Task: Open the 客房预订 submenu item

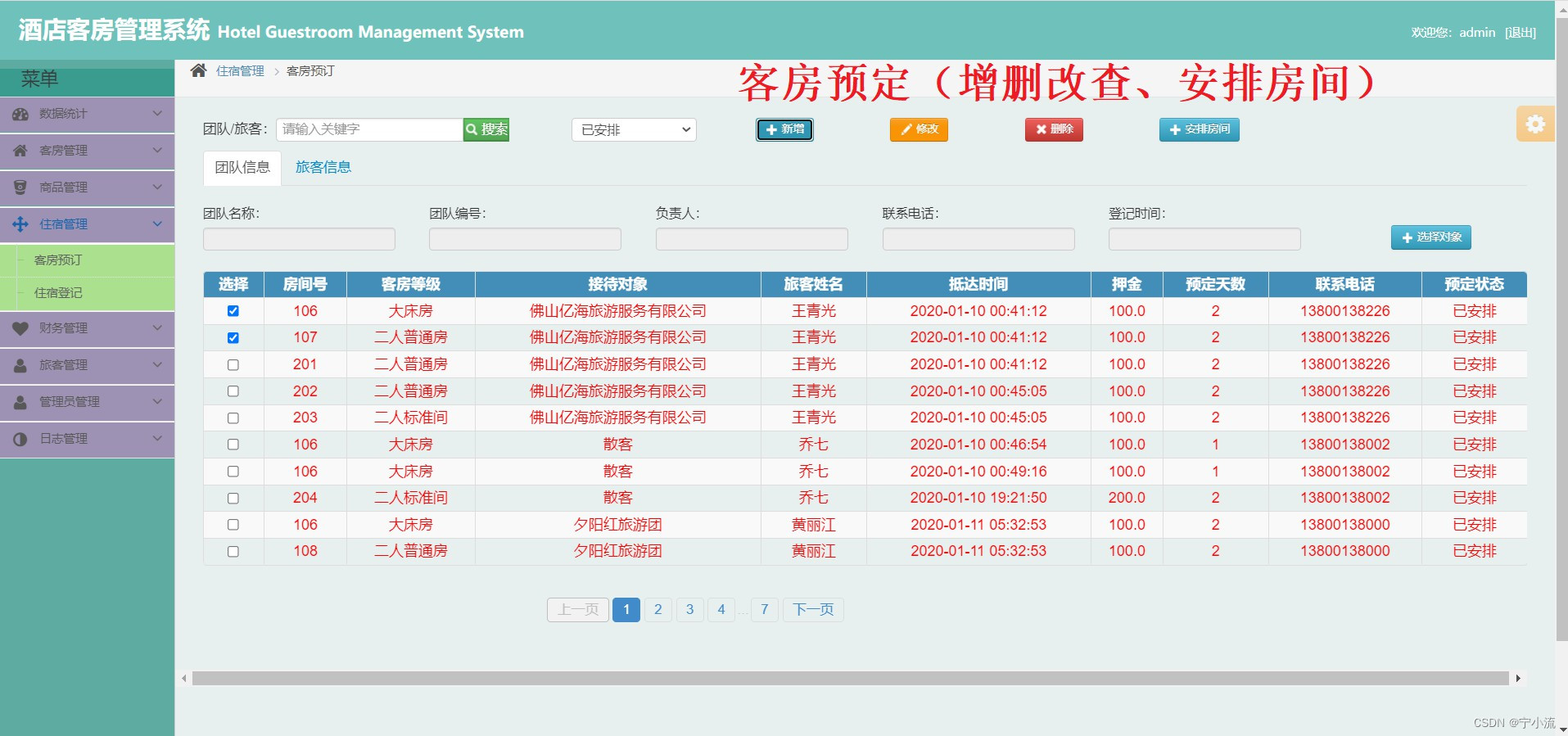Action: pyautogui.click(x=58, y=260)
